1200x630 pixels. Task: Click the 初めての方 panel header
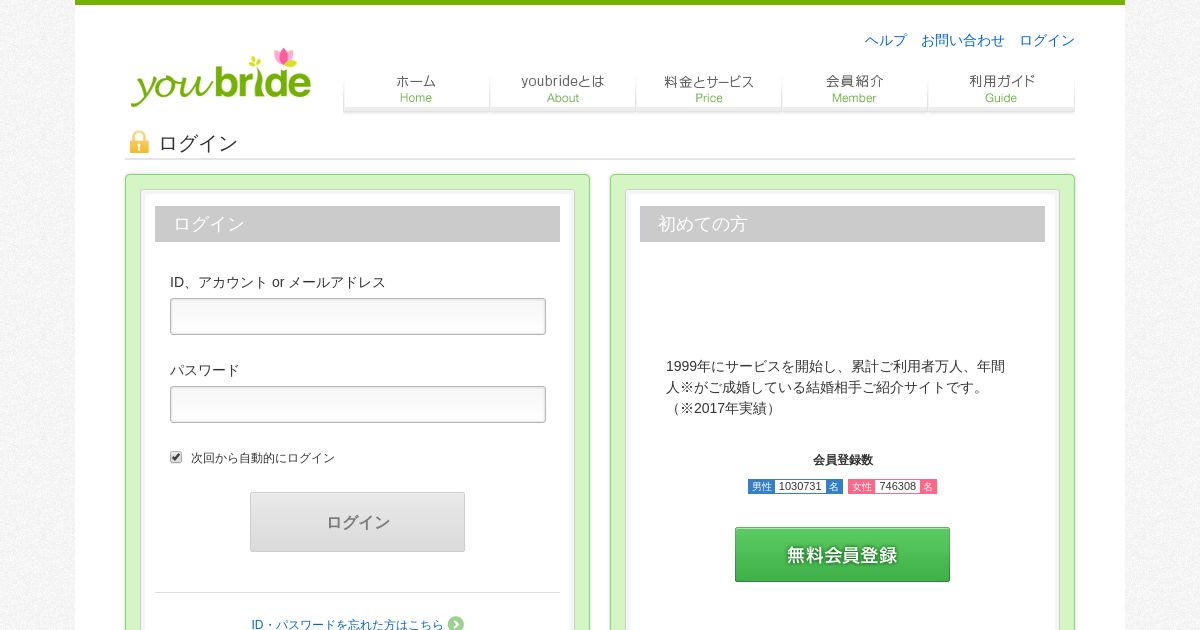[x=842, y=224]
